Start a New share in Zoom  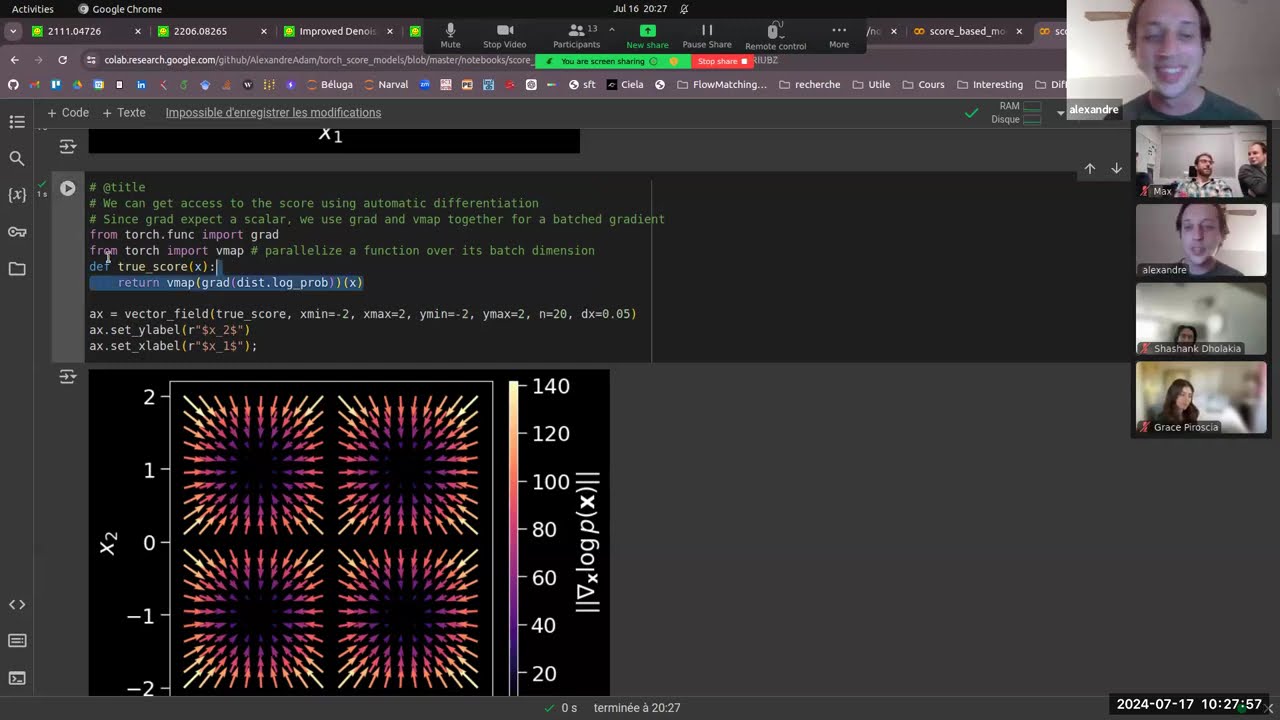[647, 36]
